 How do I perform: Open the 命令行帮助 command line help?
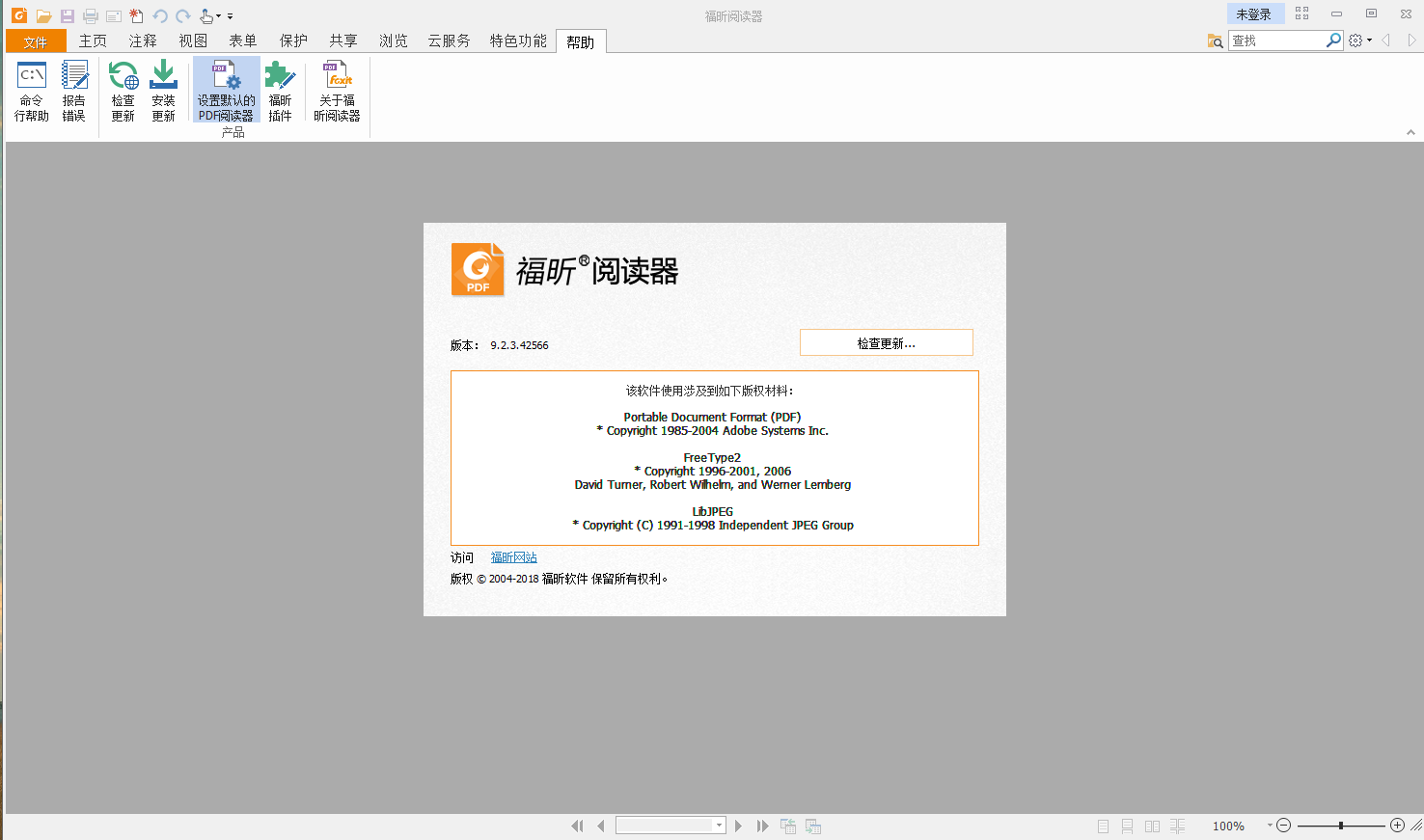32,91
